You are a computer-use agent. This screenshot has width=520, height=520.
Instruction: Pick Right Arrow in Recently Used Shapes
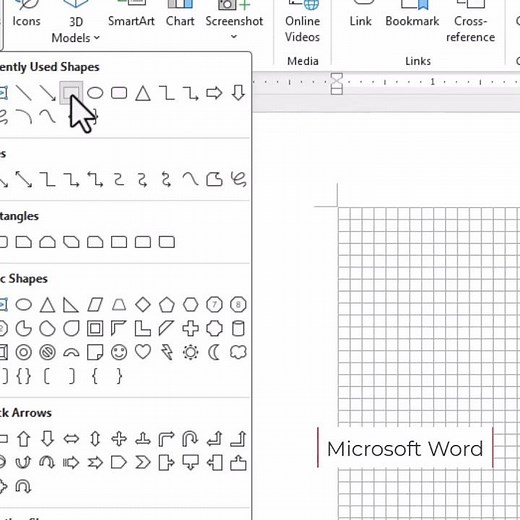click(214, 93)
